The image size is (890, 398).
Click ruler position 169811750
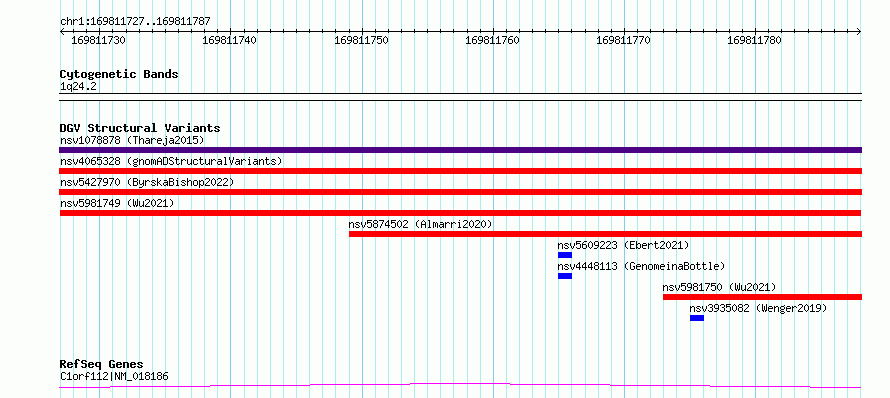(x=362, y=40)
